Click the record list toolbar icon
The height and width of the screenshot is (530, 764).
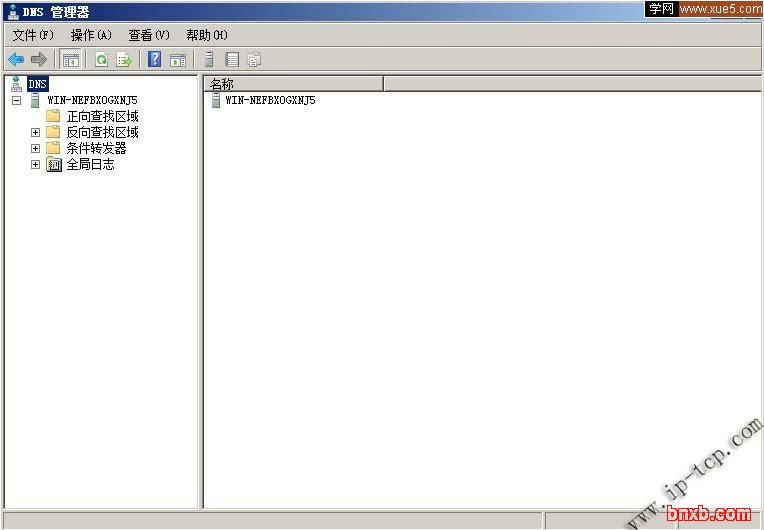point(232,59)
